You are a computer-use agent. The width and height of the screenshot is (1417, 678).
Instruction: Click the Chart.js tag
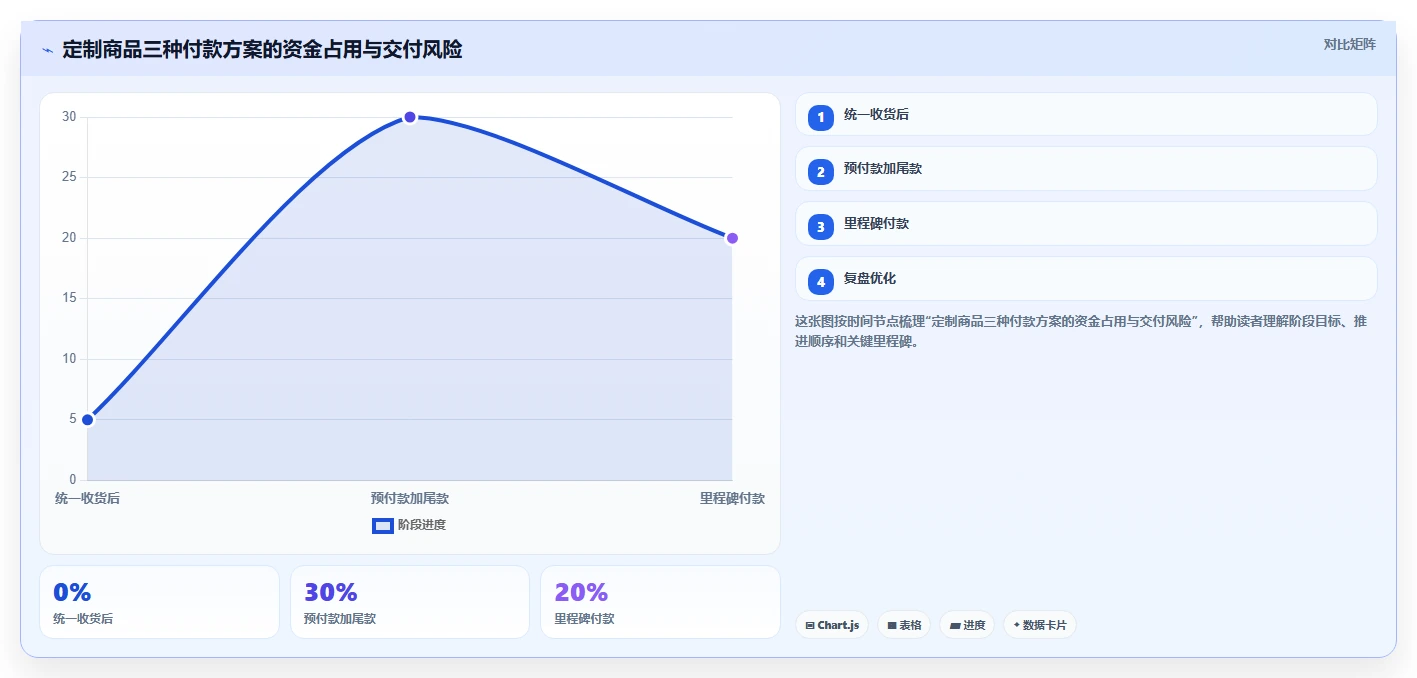click(x=832, y=625)
